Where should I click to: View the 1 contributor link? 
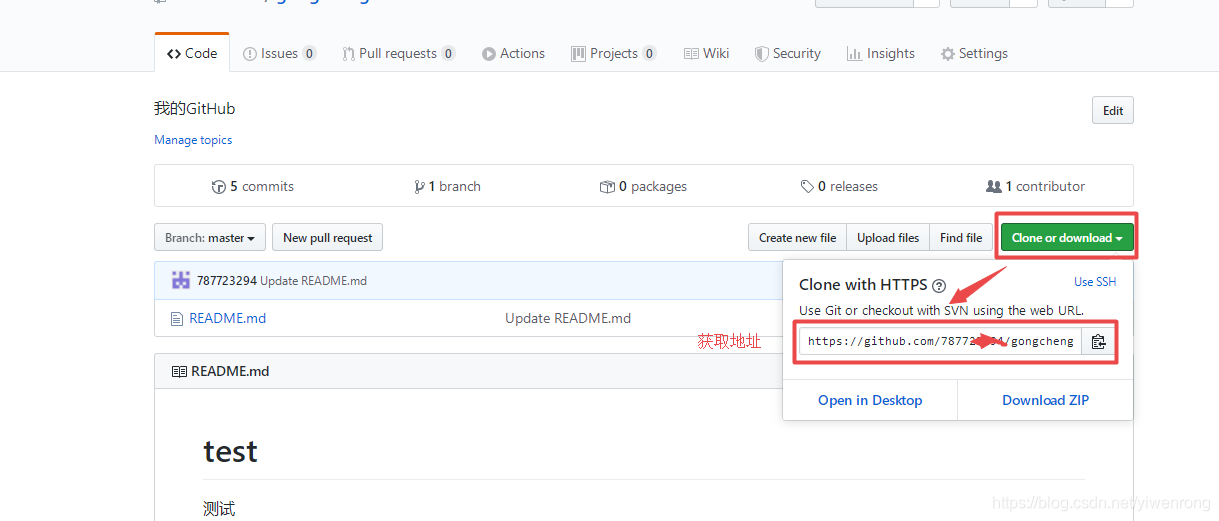coord(1035,186)
